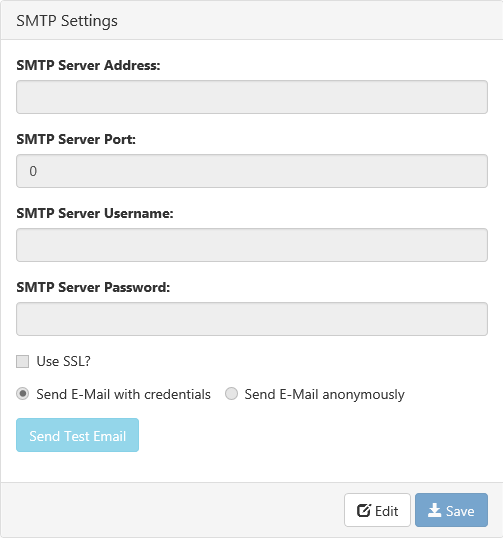
Task: Click the "Send E-Mail with credentials" label
Action: [x=124, y=394]
